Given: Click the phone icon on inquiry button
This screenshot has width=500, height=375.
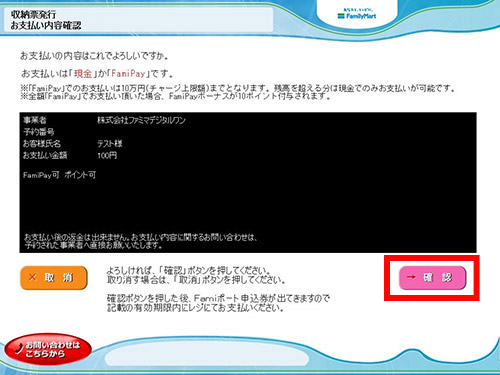Looking at the screenshot, I should pyautogui.click(x=19, y=348).
